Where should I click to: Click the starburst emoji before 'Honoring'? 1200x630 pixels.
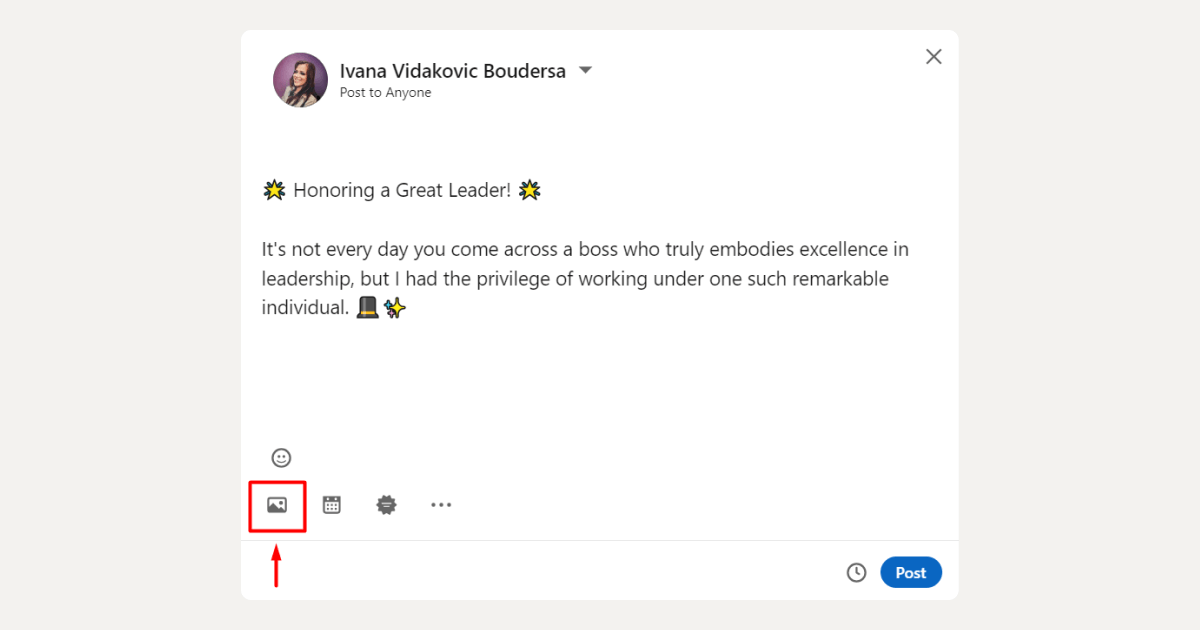274,190
